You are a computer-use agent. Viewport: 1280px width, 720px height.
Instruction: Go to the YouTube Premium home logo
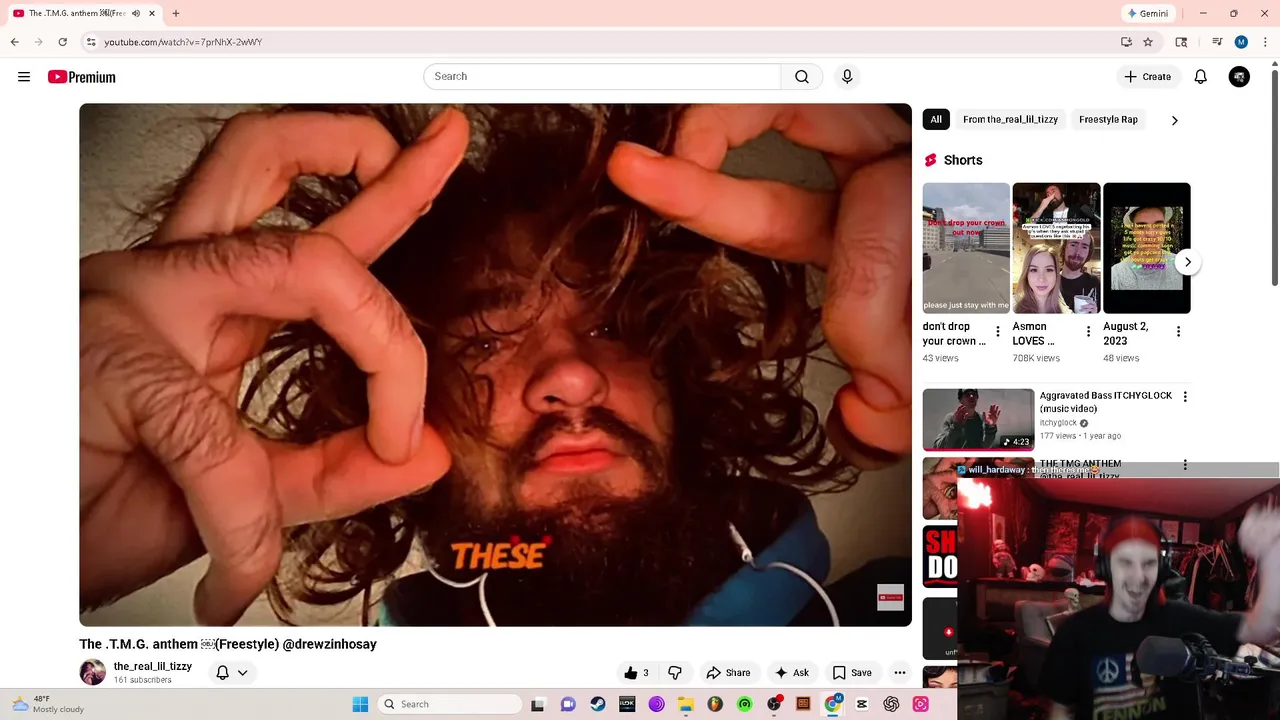(x=82, y=77)
